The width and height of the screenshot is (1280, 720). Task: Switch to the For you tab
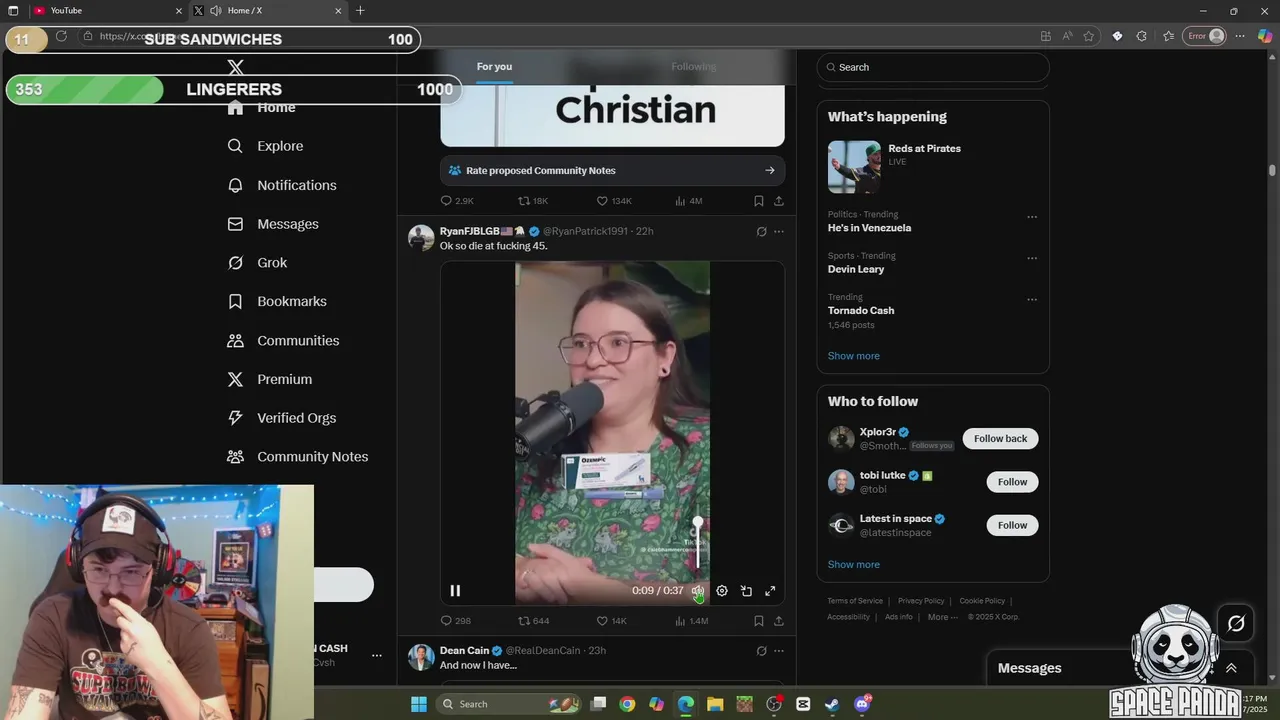click(494, 67)
